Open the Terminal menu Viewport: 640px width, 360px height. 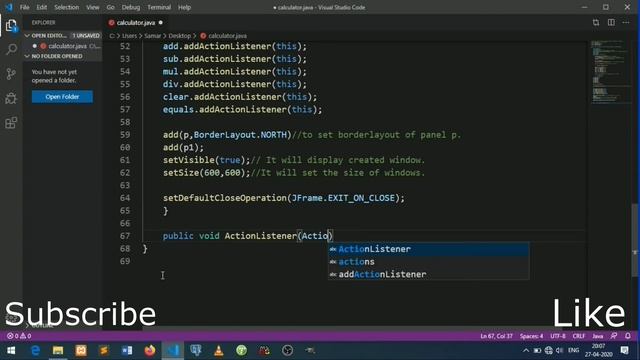pos(159,7)
